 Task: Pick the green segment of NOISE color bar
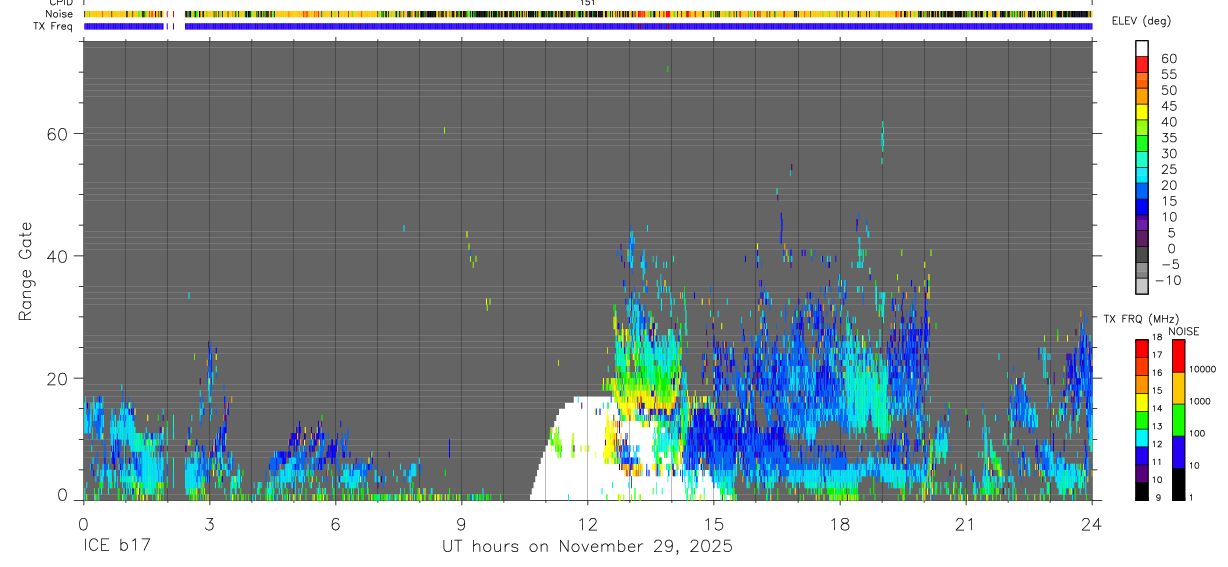pos(1178,420)
